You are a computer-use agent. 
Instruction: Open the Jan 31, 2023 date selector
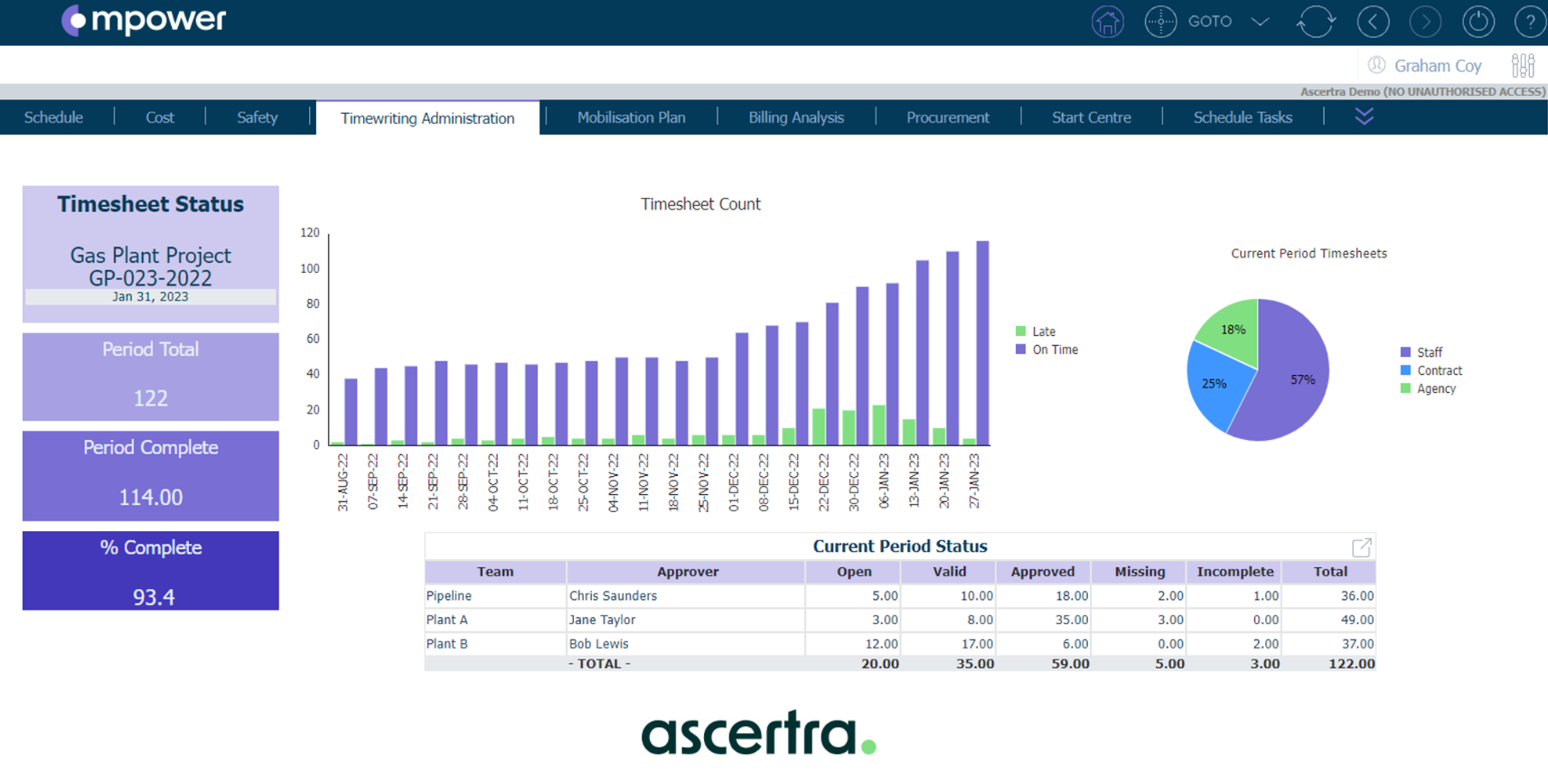pos(150,296)
